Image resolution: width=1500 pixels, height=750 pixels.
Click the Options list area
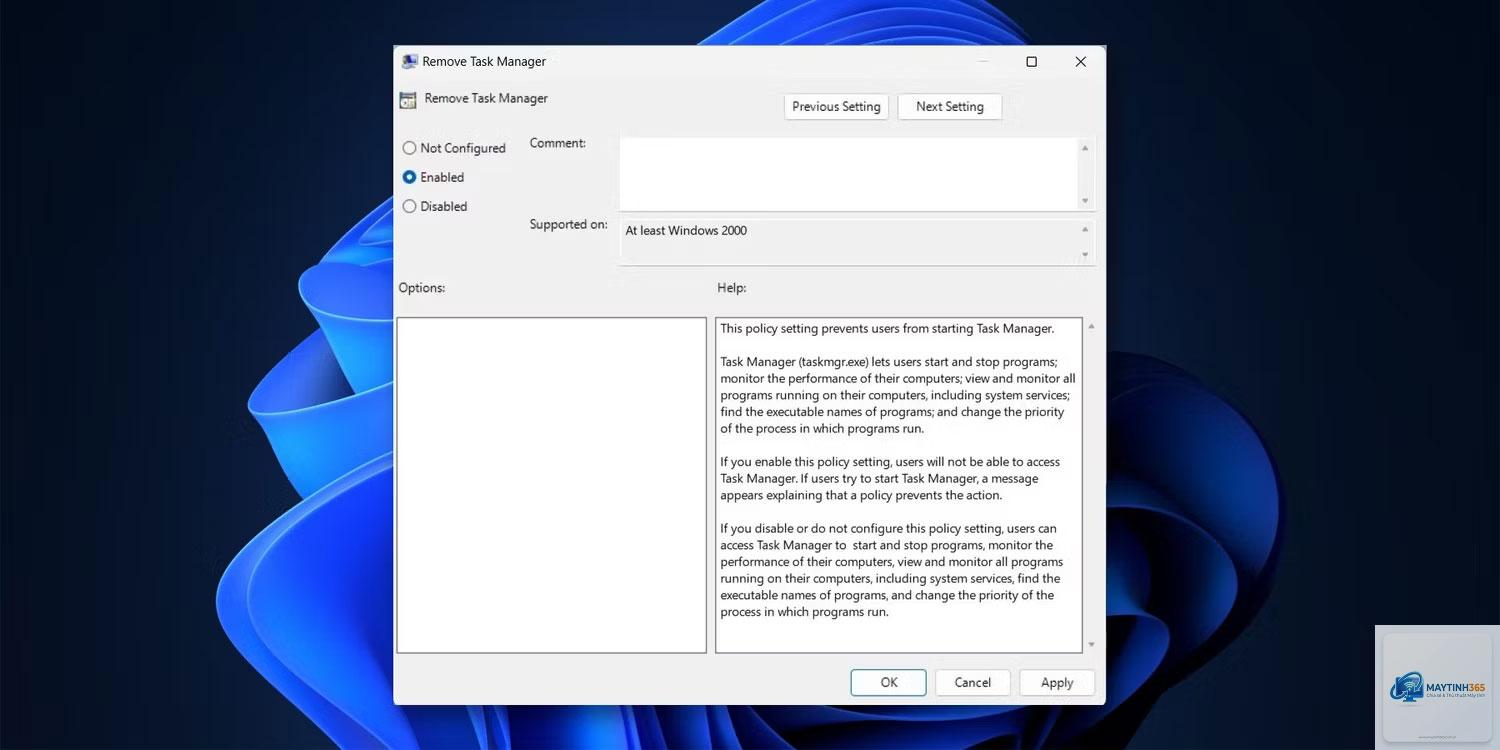551,485
